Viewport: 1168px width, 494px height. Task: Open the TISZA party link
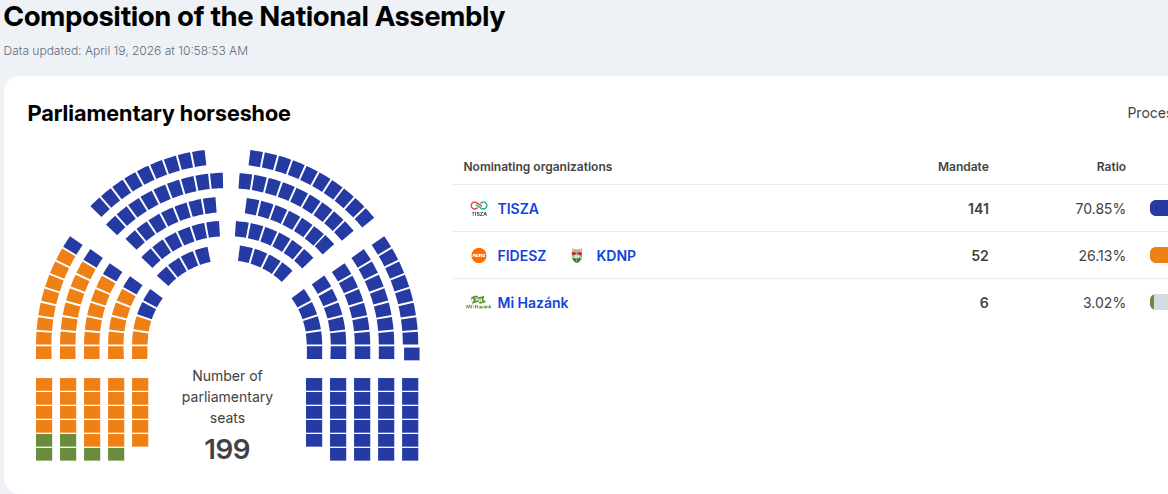[518, 209]
